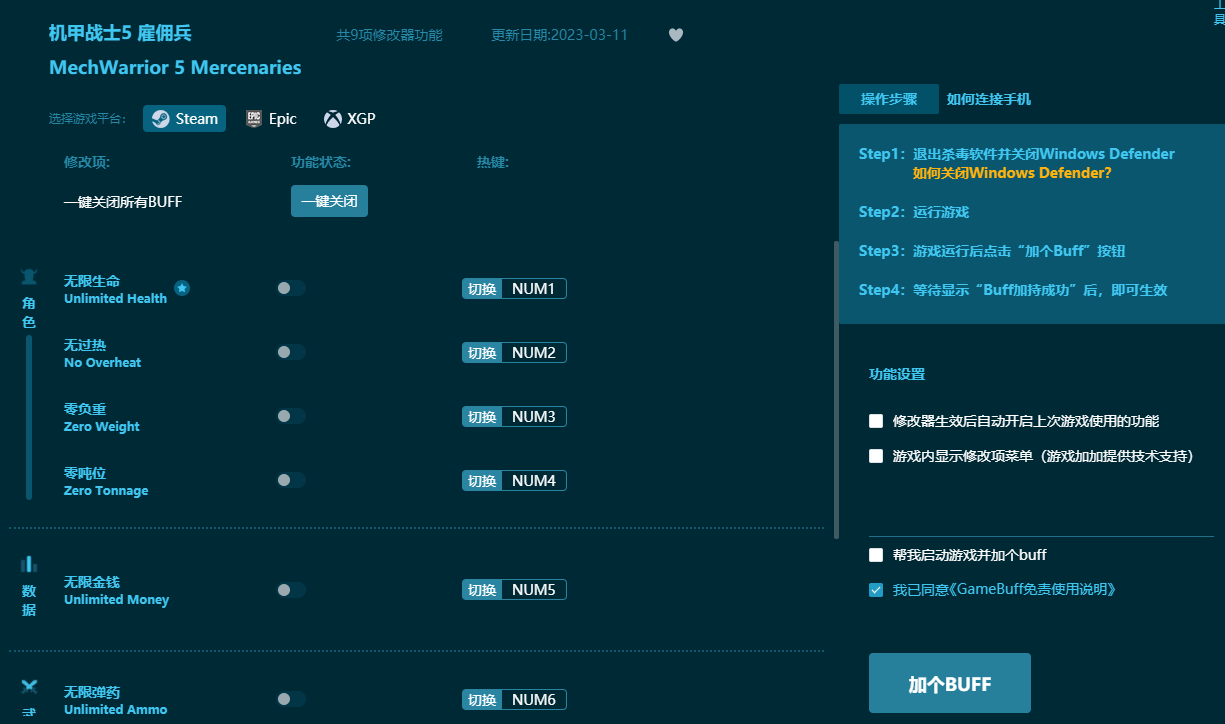
Task: Click the 一键关闭 button
Action: (x=329, y=201)
